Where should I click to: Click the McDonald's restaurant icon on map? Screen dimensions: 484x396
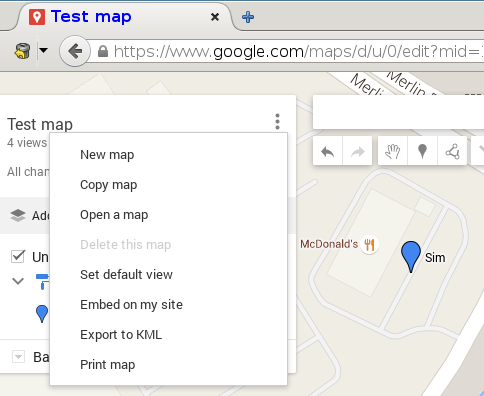coord(369,245)
